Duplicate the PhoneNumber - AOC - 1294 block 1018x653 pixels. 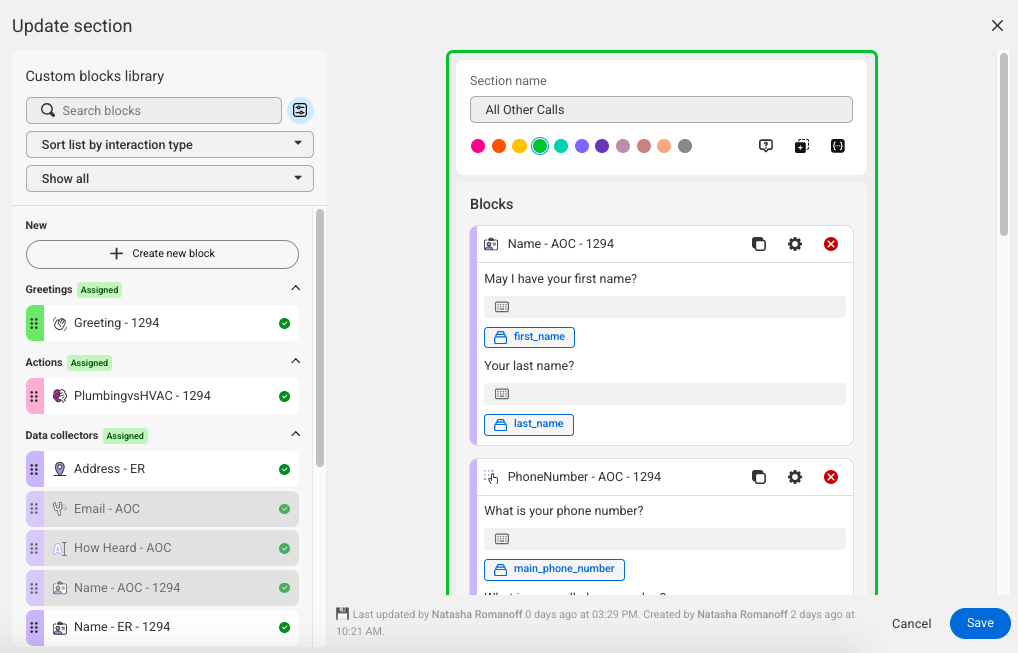(759, 477)
